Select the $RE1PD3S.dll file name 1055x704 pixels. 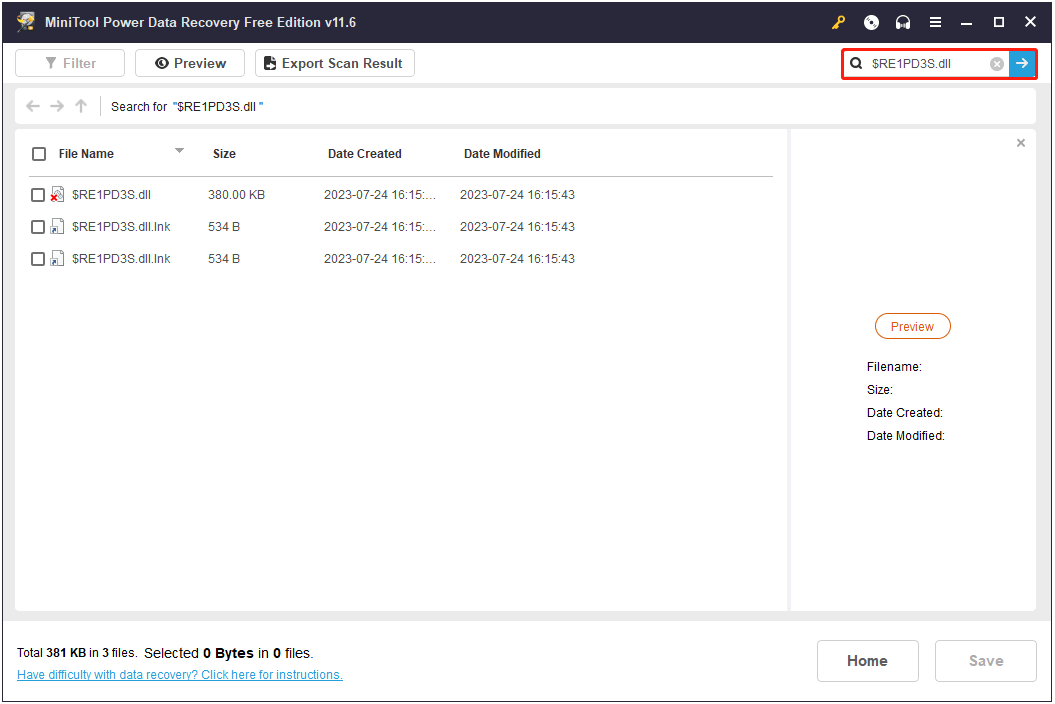pos(111,195)
